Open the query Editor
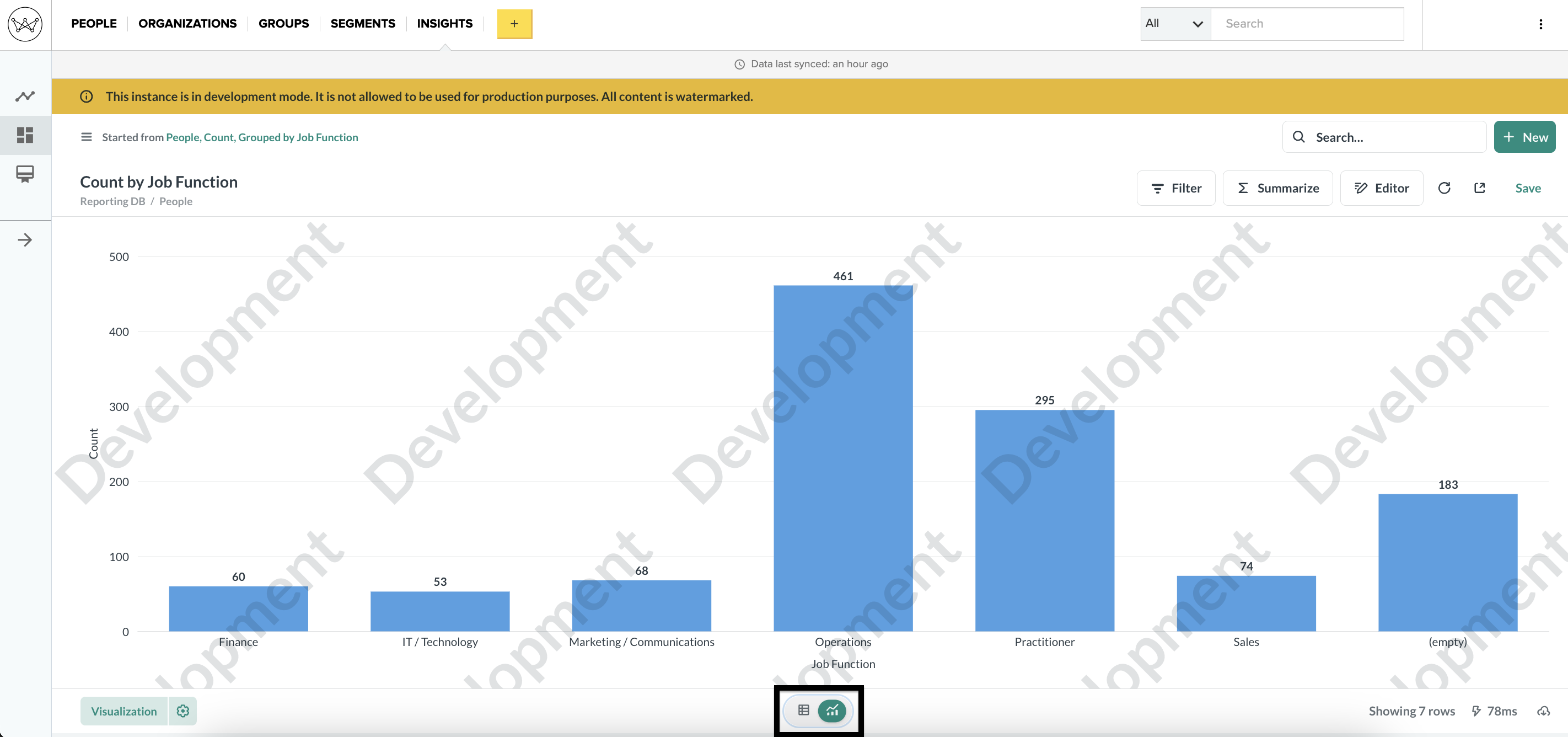Viewport: 1568px width, 737px height. click(x=1382, y=188)
